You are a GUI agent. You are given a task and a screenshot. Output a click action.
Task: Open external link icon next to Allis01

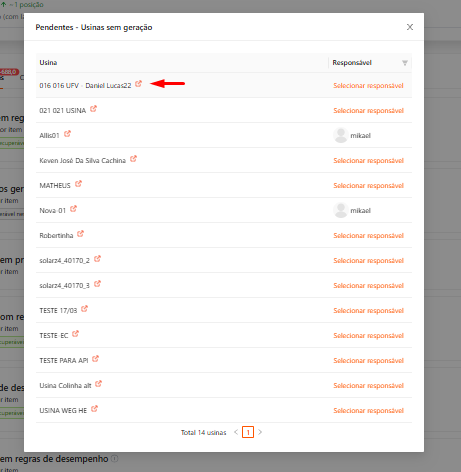click(67, 134)
